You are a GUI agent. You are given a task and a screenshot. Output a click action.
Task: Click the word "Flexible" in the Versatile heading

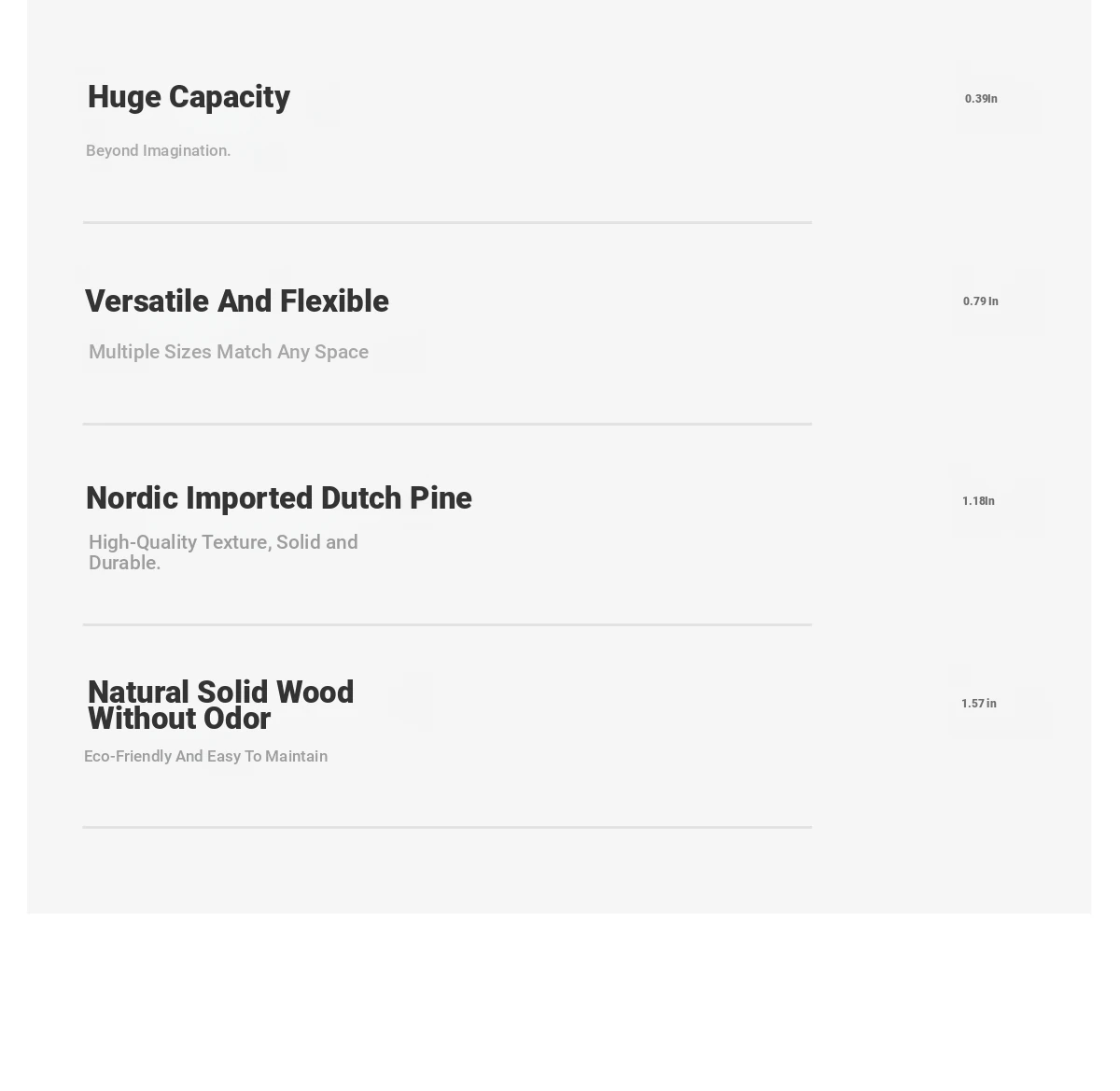(x=334, y=301)
